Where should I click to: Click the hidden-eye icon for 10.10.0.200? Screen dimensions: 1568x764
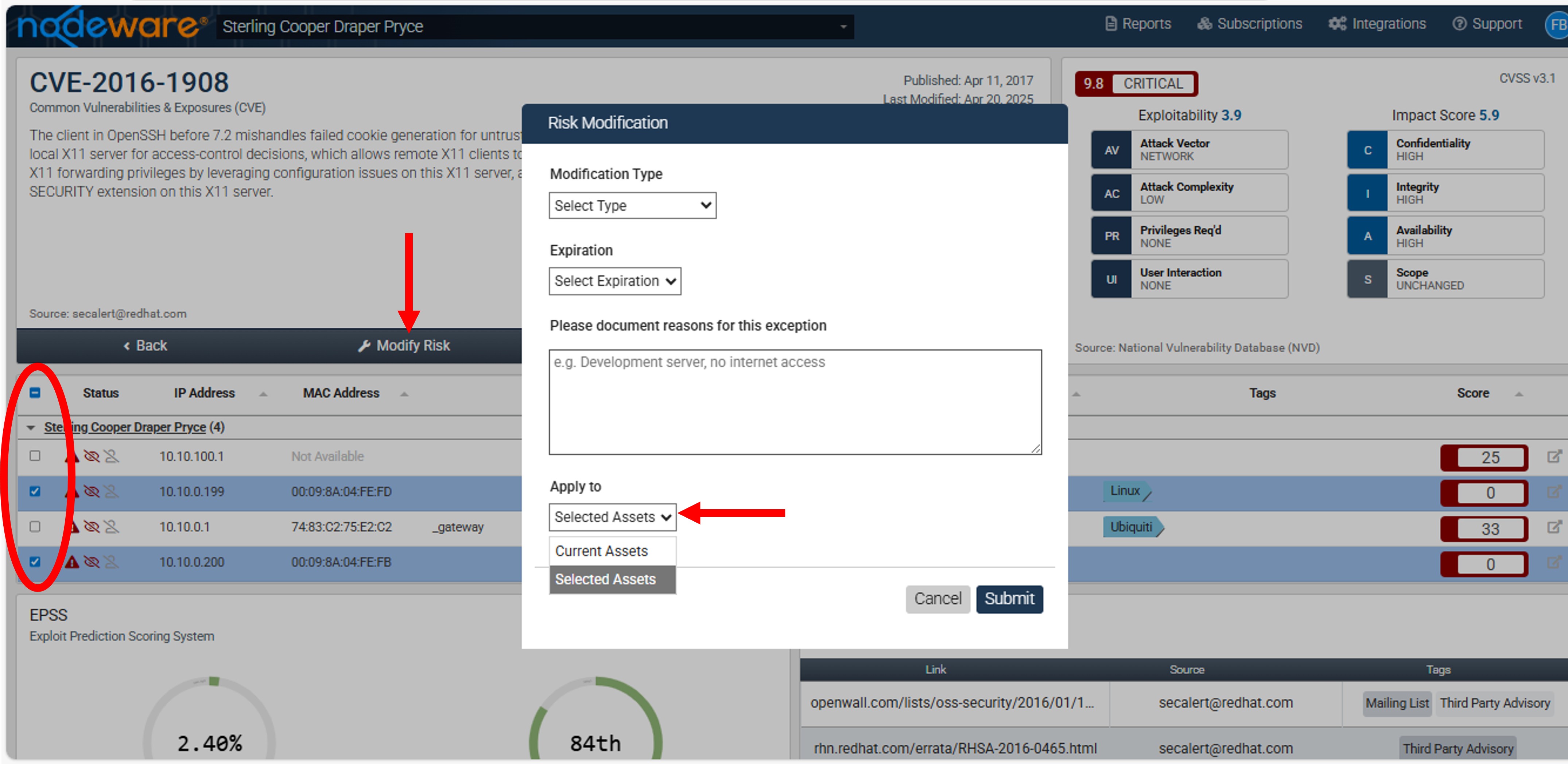point(92,562)
